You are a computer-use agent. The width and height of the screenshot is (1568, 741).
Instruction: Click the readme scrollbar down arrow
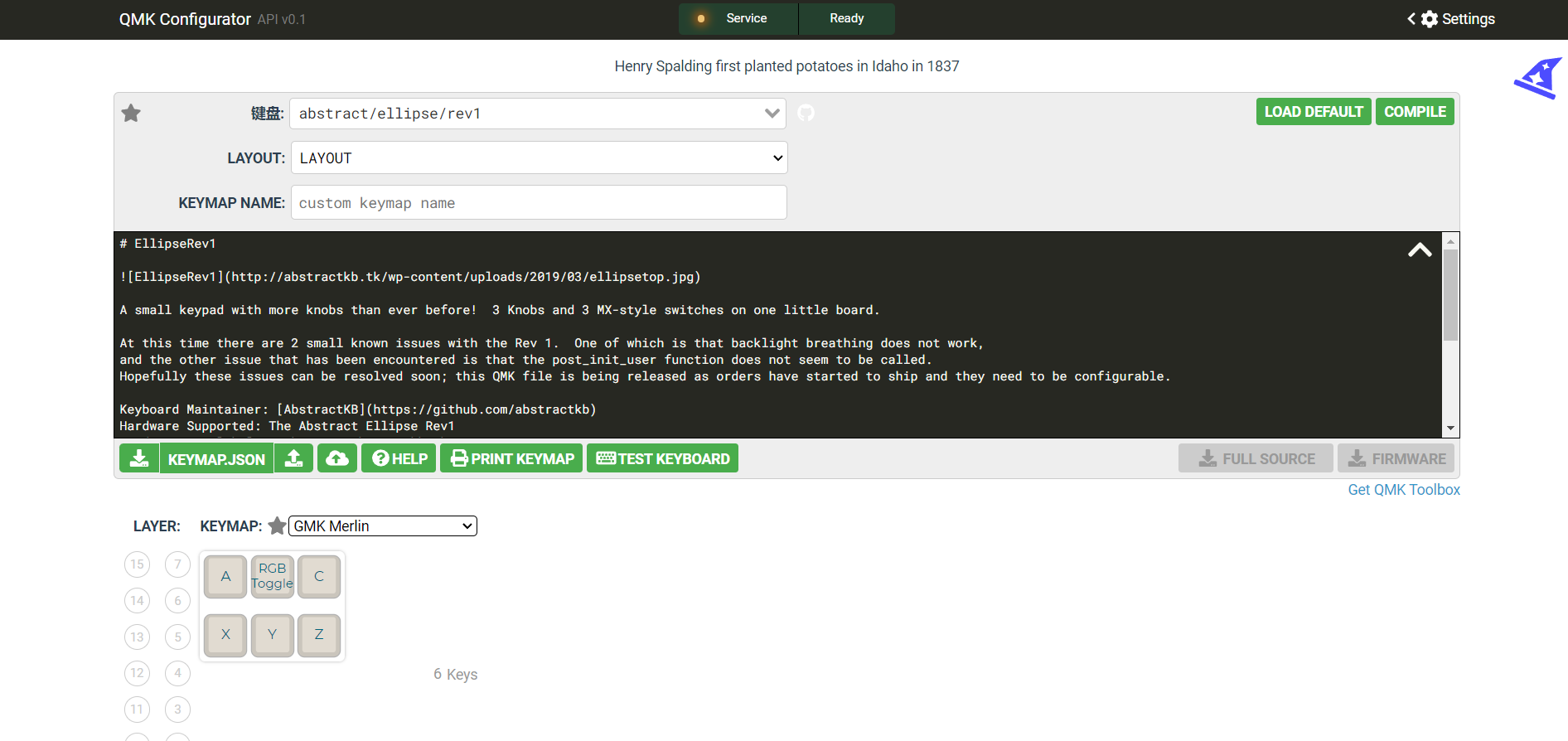[x=1450, y=429]
